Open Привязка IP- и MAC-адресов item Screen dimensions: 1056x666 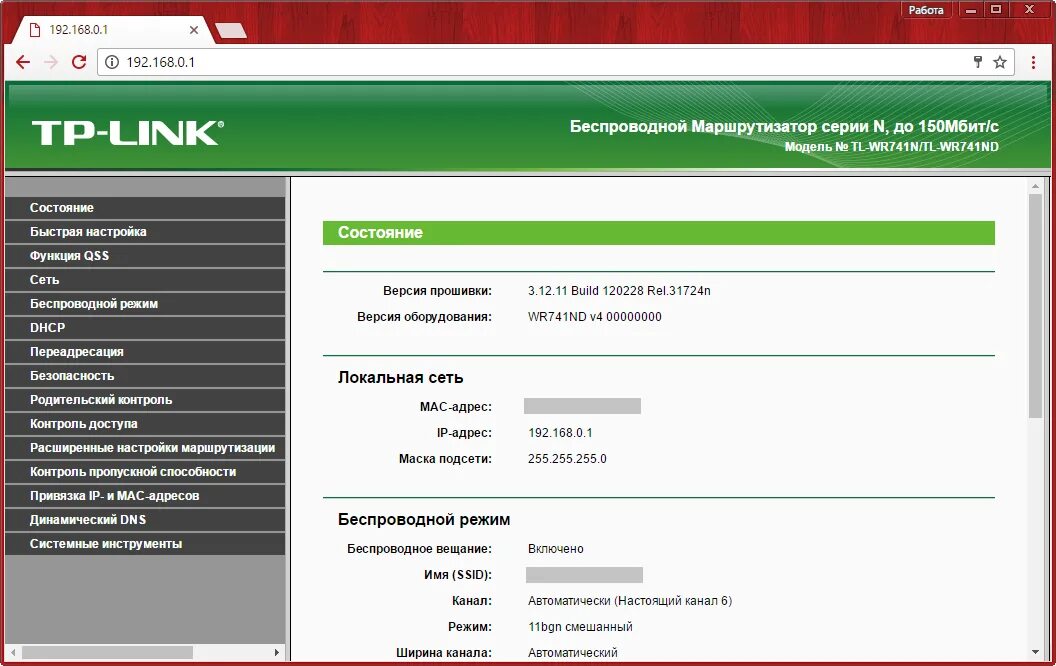click(x=145, y=496)
